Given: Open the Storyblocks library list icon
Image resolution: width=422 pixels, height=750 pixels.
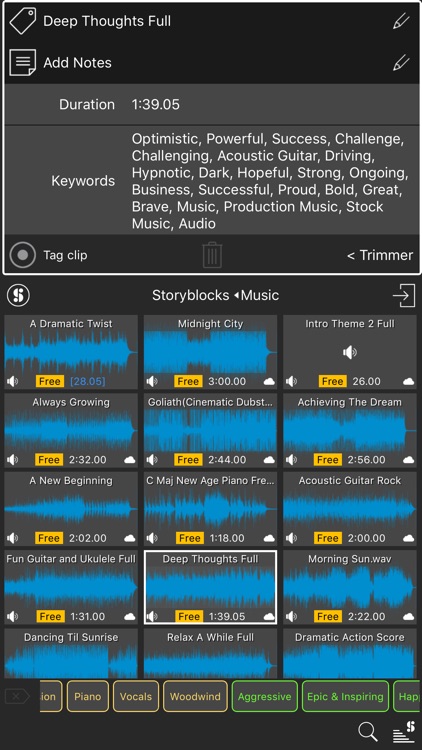Looking at the screenshot, I should pos(403,732).
